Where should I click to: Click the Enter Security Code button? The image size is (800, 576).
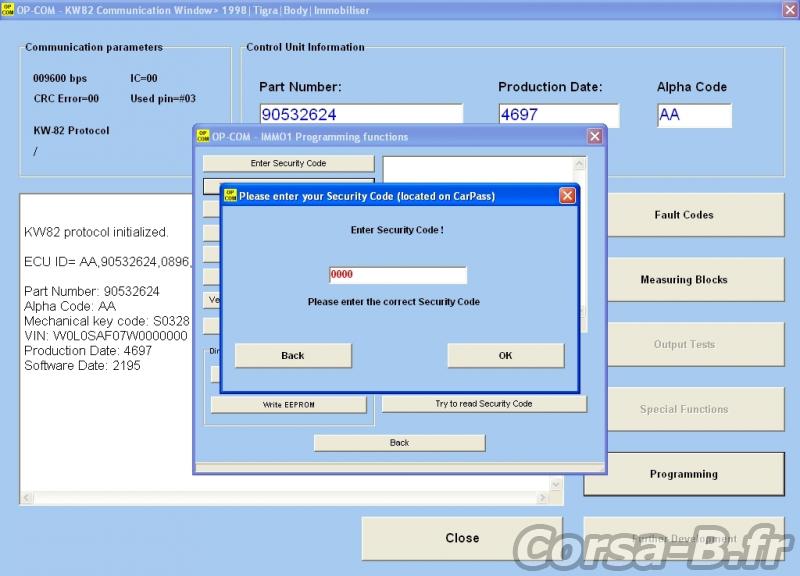[288, 163]
